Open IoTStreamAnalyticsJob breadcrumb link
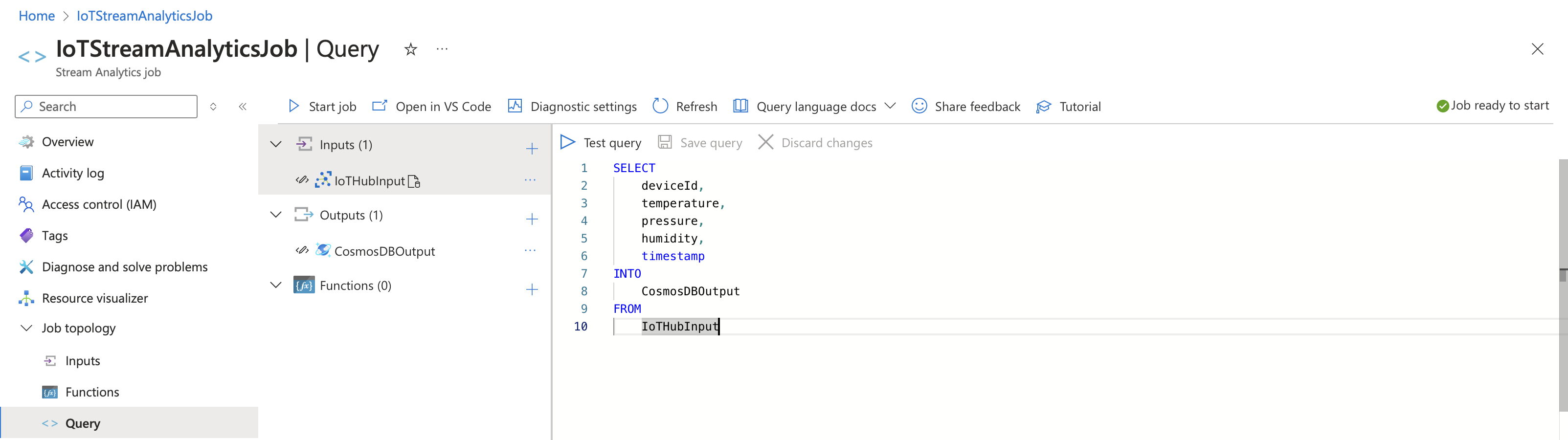The image size is (1568, 440). [x=144, y=16]
